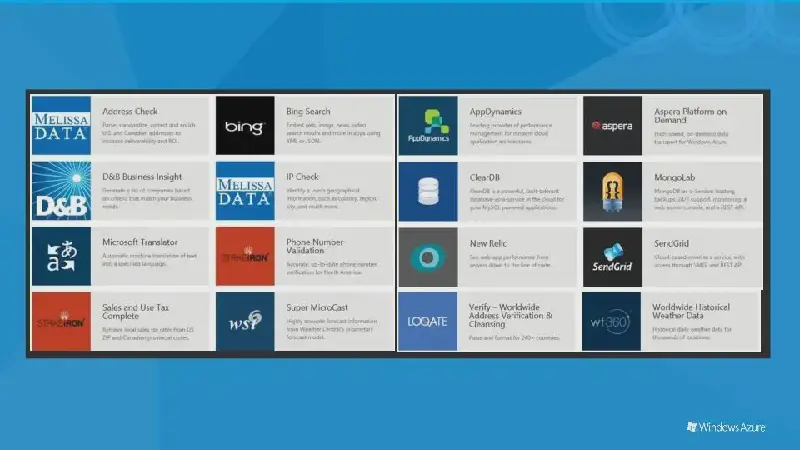Click the Phone Number Validation title
The height and width of the screenshot is (450, 800).
315,246
